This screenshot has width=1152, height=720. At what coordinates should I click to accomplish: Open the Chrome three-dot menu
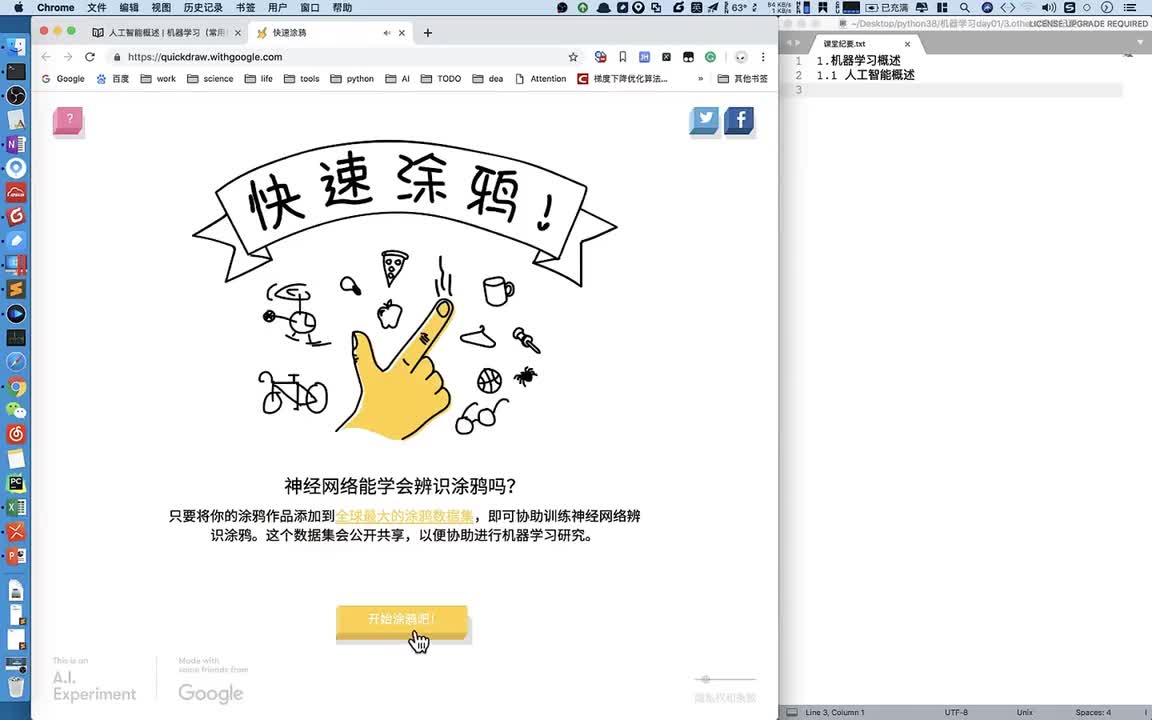coord(763,57)
